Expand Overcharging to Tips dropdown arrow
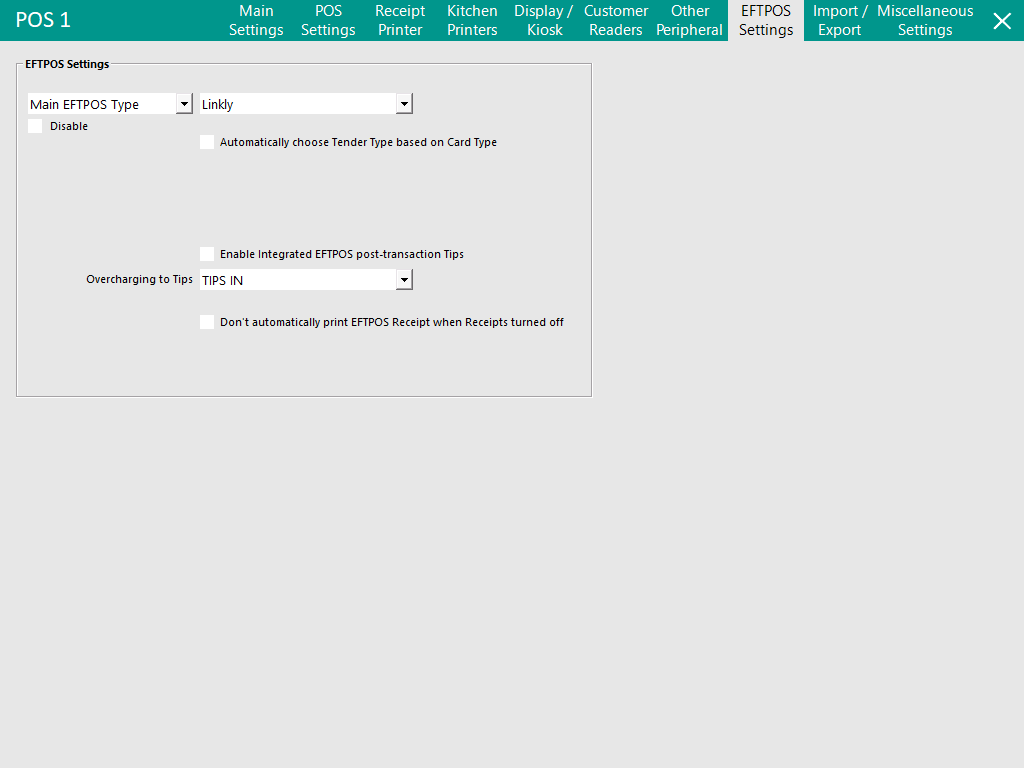The image size is (1024, 768). pos(404,280)
